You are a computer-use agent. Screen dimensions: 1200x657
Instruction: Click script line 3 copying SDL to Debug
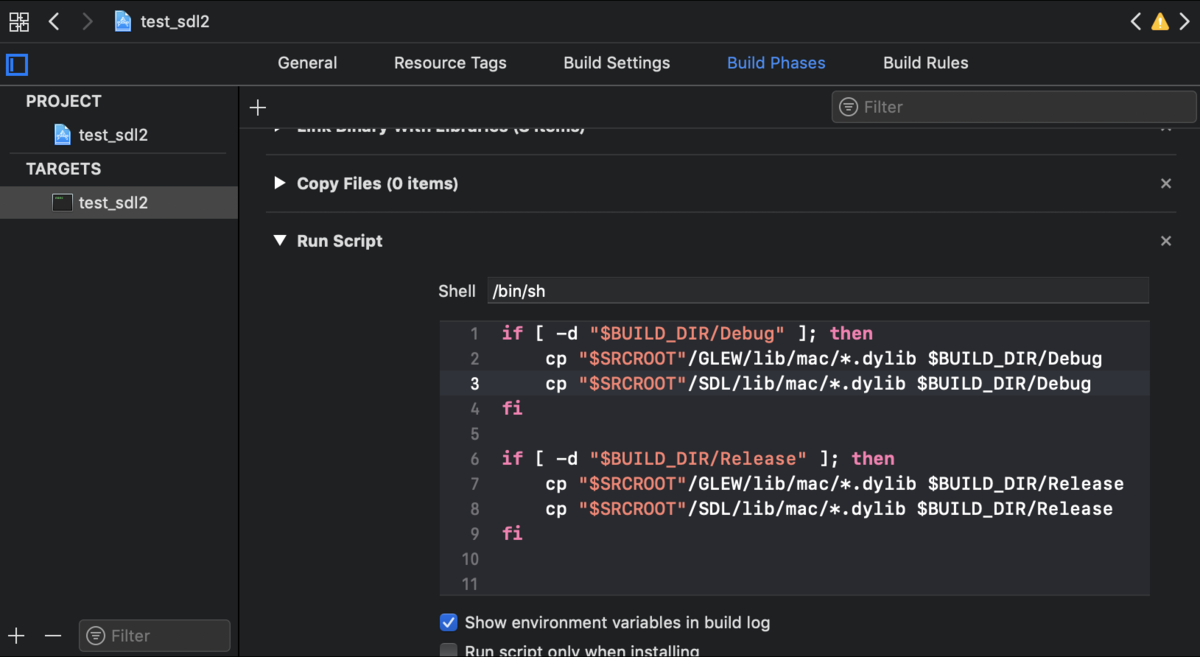pos(818,383)
